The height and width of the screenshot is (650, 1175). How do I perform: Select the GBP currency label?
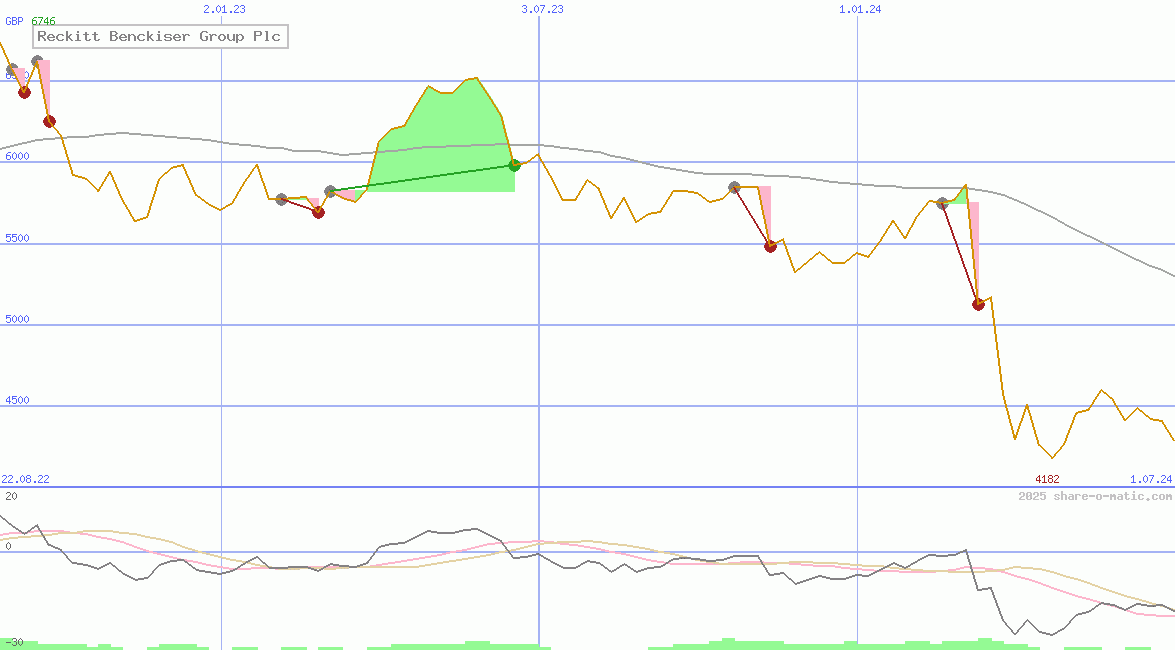click(14, 21)
